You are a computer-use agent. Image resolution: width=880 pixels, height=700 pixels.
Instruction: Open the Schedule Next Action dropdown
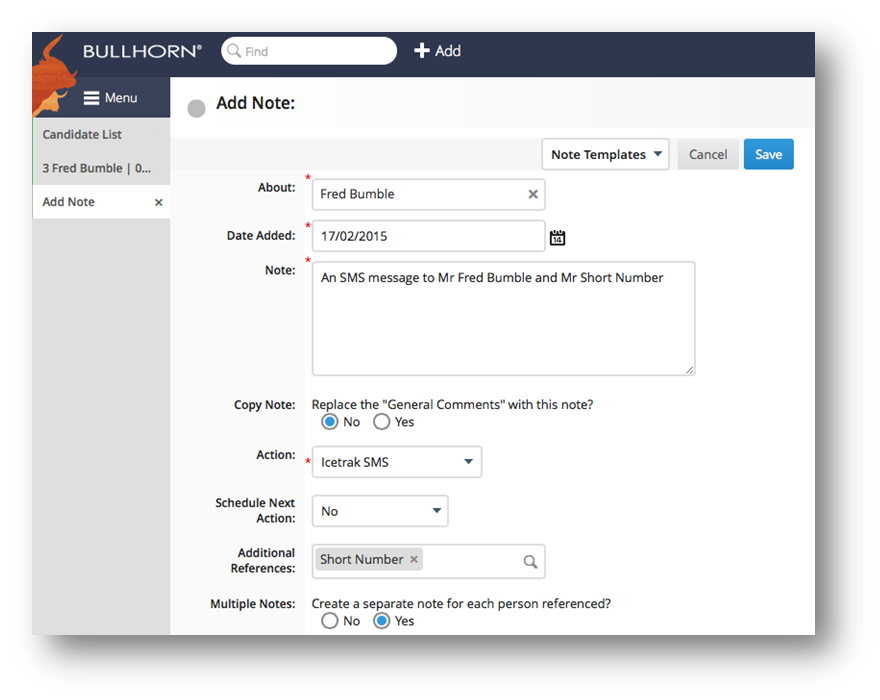(380, 511)
